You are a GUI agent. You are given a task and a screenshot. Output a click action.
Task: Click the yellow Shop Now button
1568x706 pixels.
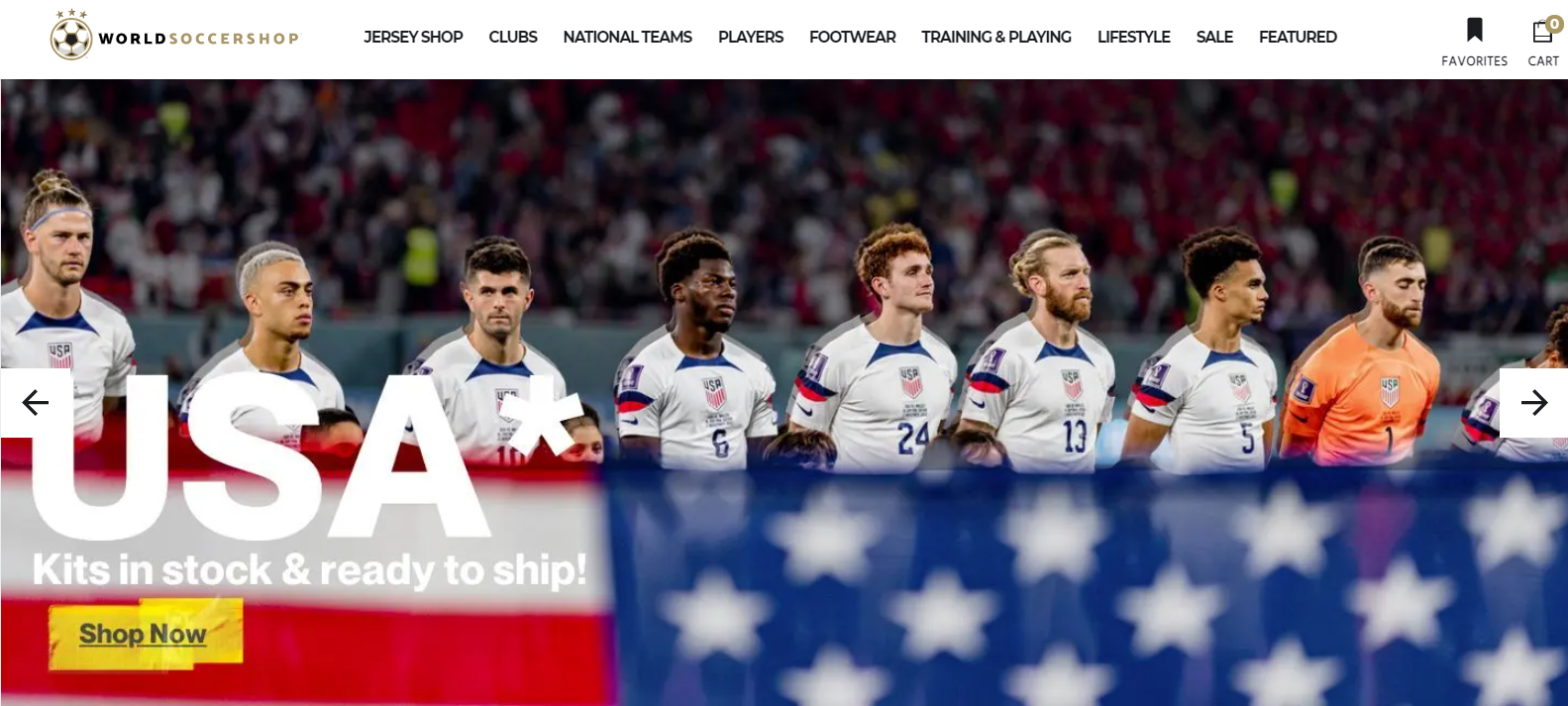[x=145, y=634]
